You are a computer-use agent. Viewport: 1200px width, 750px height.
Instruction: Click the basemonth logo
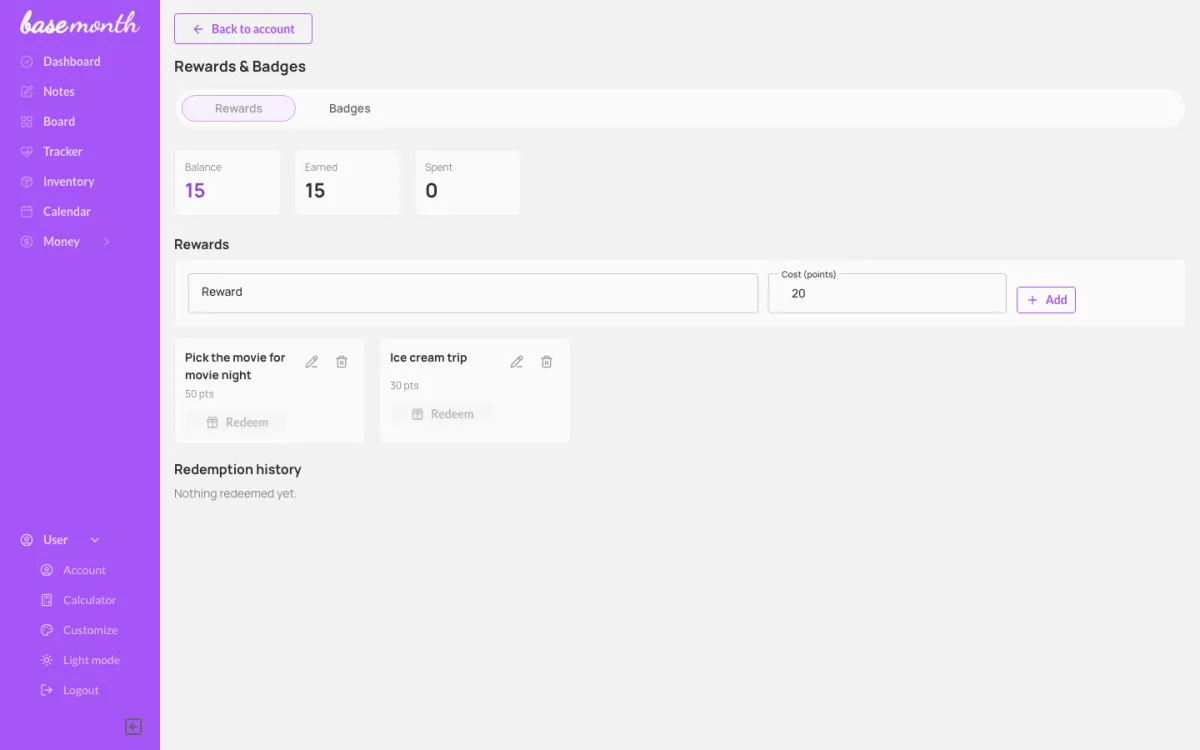(79, 22)
